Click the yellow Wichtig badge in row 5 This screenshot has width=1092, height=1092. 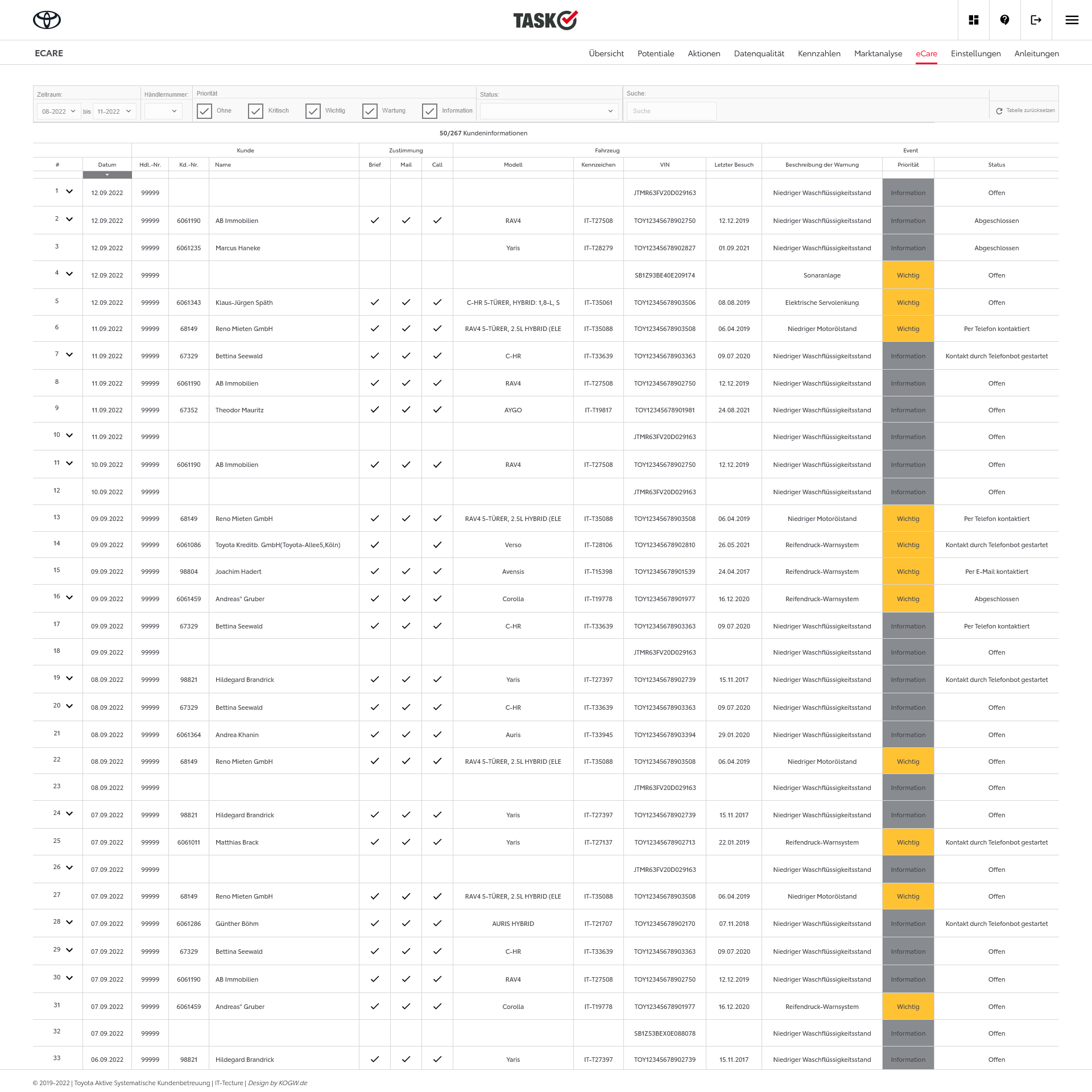click(x=908, y=303)
